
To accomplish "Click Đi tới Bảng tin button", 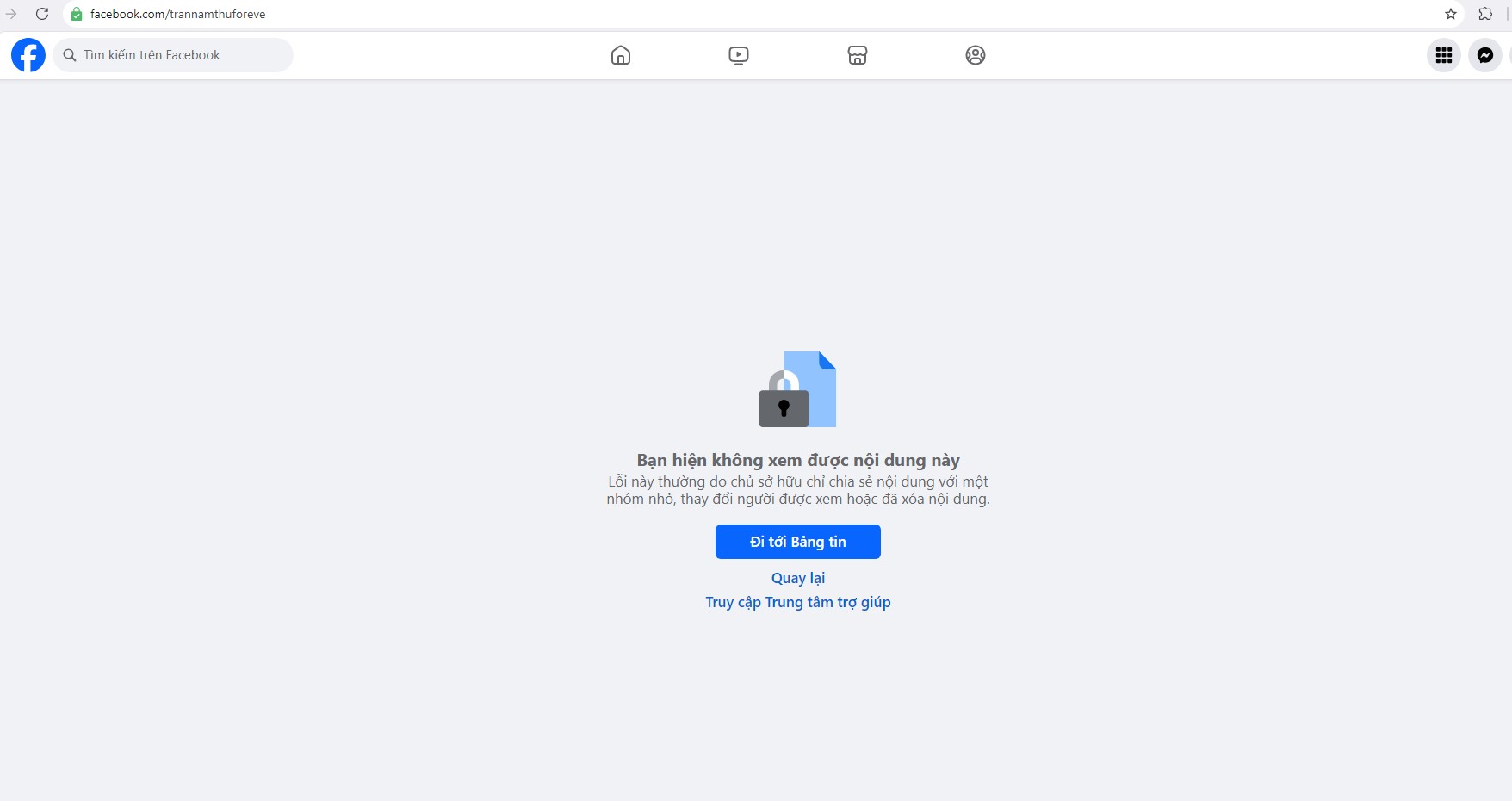I will tap(798, 542).
